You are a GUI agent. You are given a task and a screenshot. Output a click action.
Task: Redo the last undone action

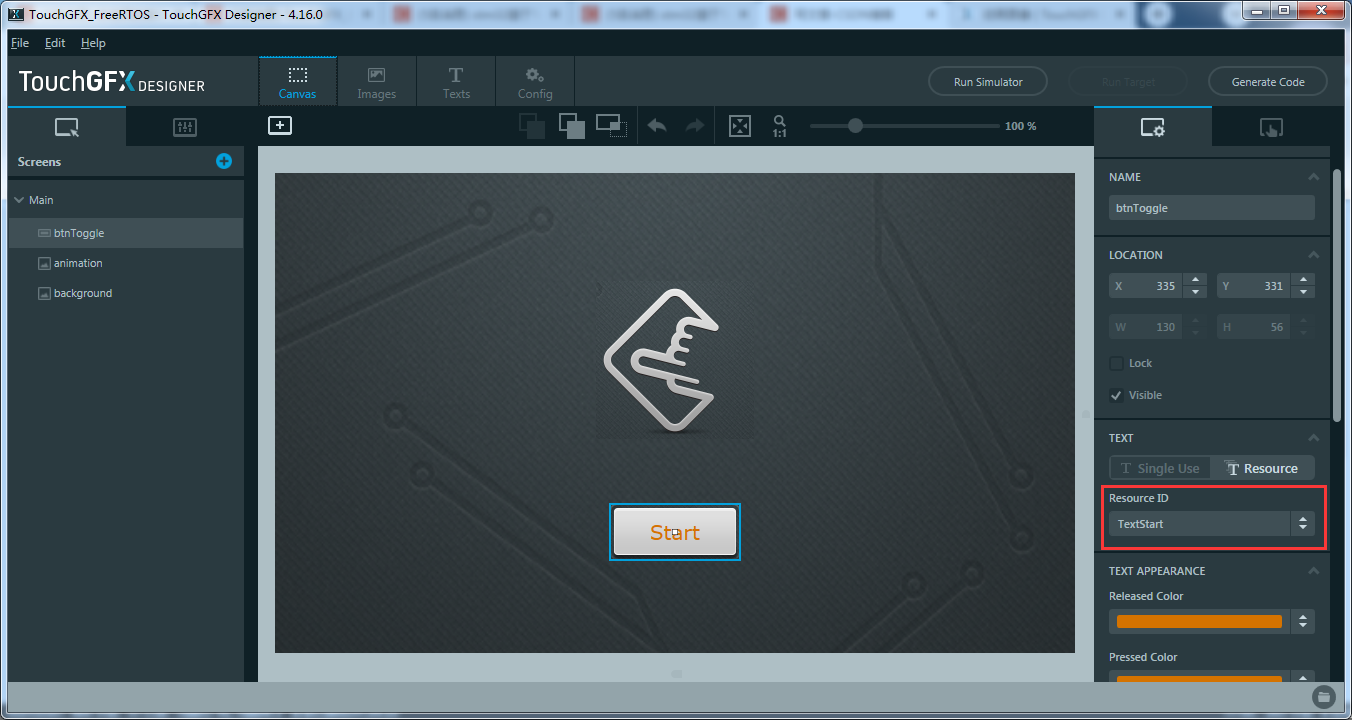[694, 126]
